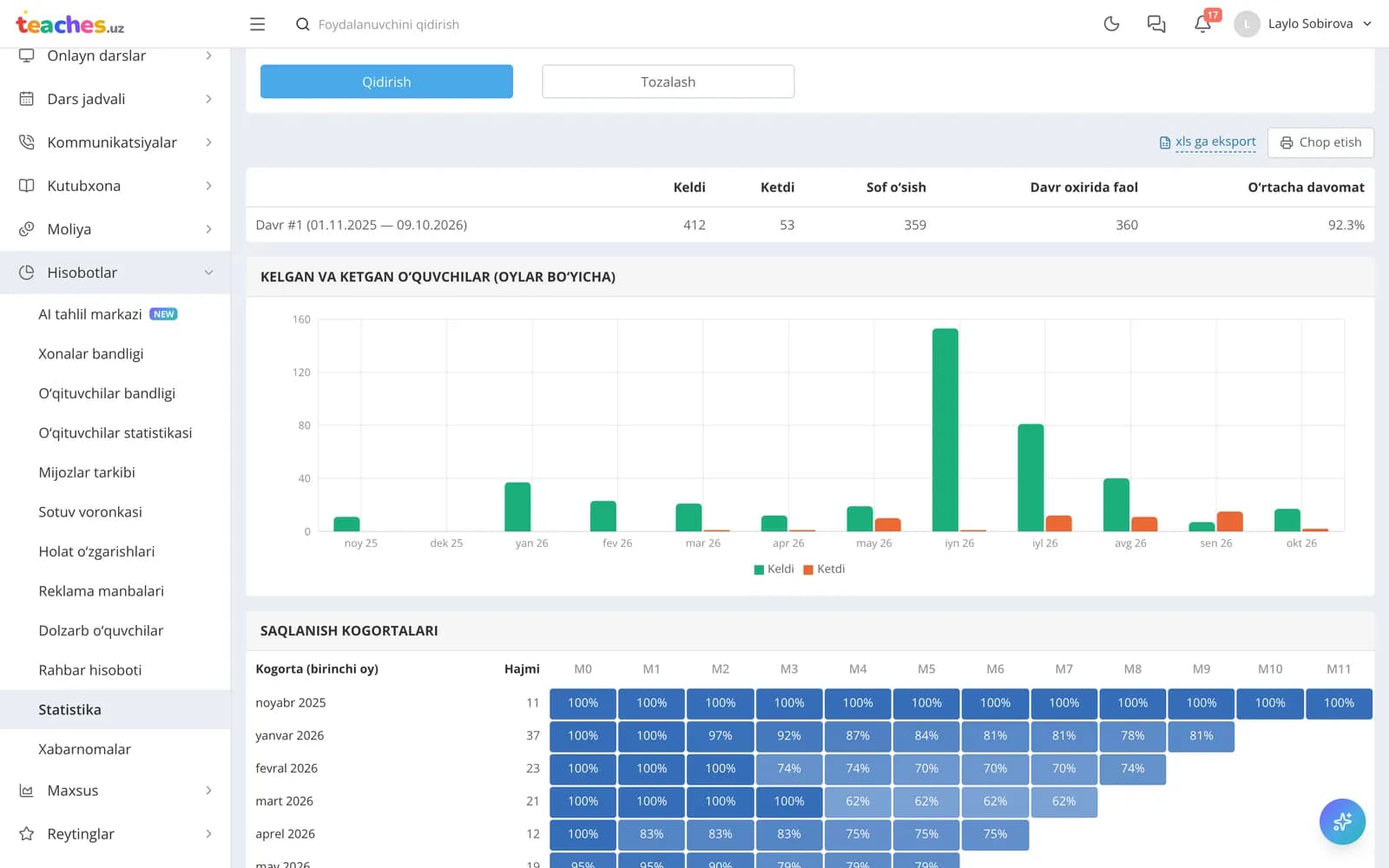The width and height of the screenshot is (1389, 868).
Task: Click Reytinglar star icon
Action: pos(27,834)
